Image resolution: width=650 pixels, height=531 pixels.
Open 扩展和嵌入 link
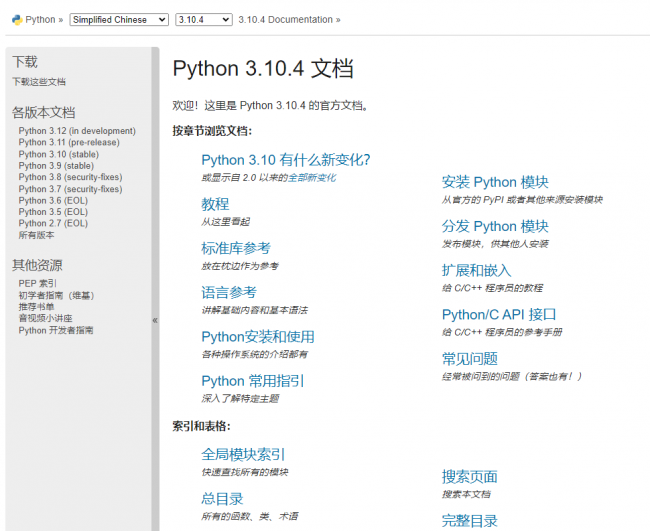476,270
